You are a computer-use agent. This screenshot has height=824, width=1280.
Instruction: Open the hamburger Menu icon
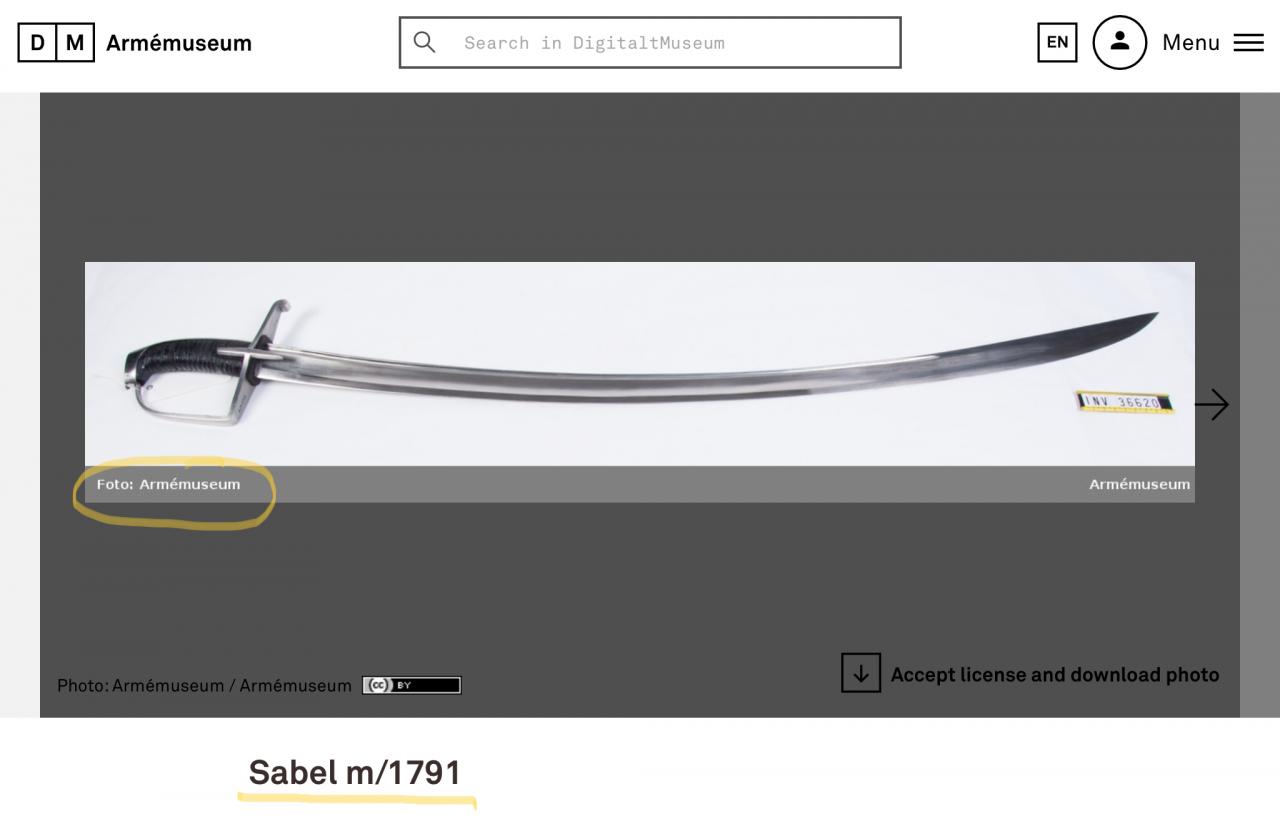click(1248, 43)
